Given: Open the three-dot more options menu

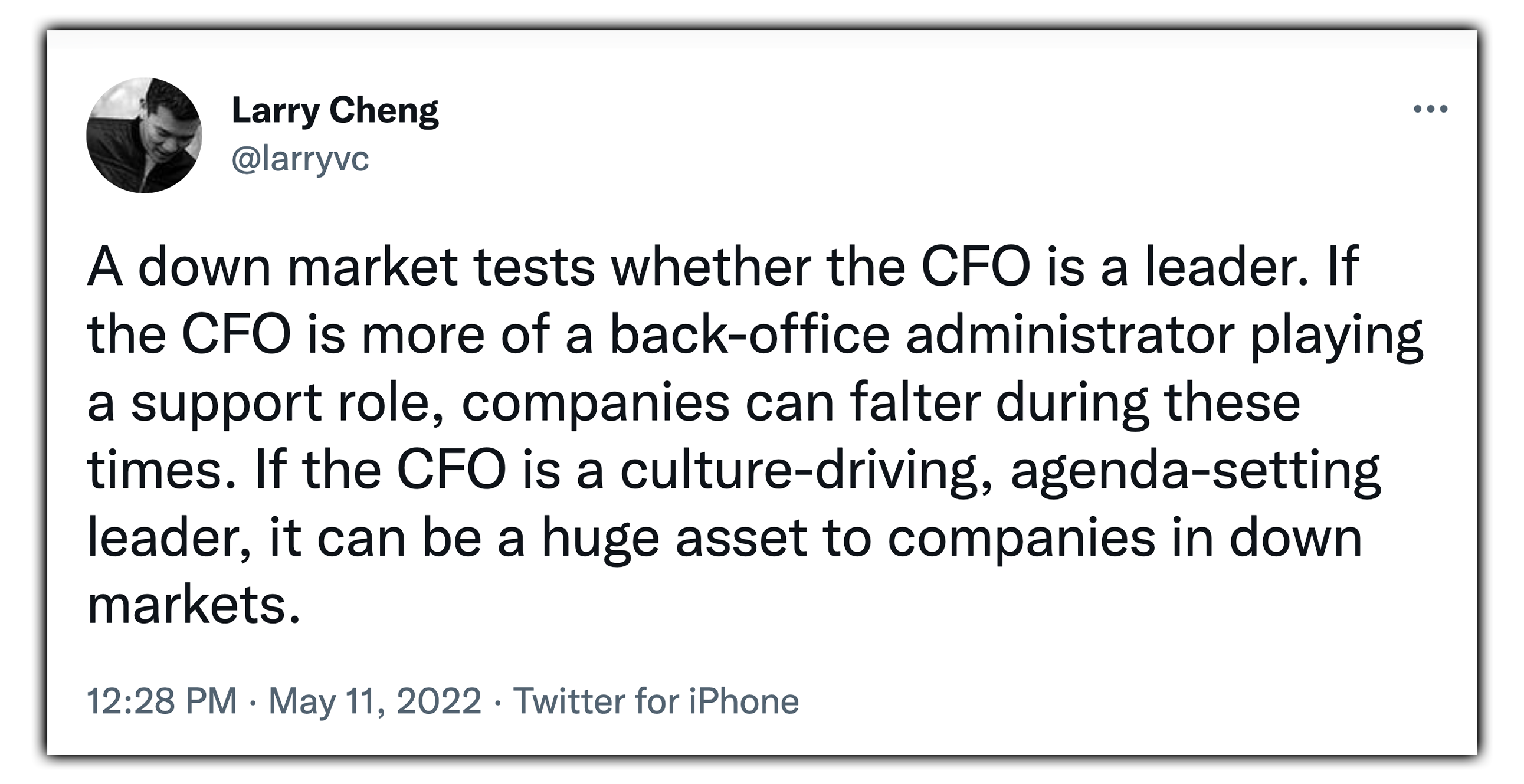Looking at the screenshot, I should coord(1430,109).
